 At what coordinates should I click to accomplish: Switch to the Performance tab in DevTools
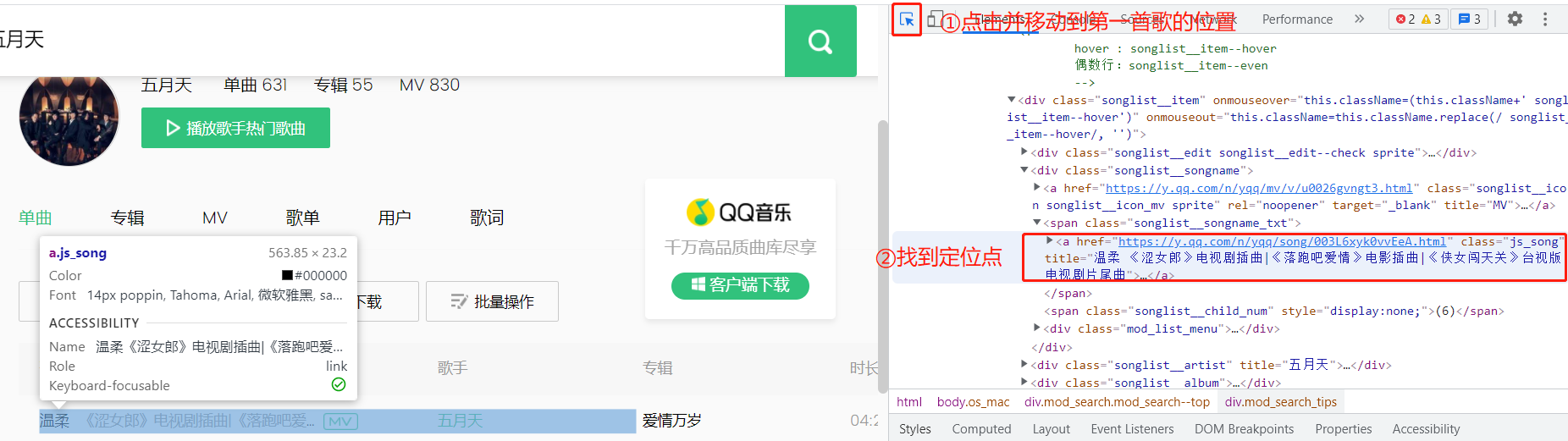(1297, 19)
